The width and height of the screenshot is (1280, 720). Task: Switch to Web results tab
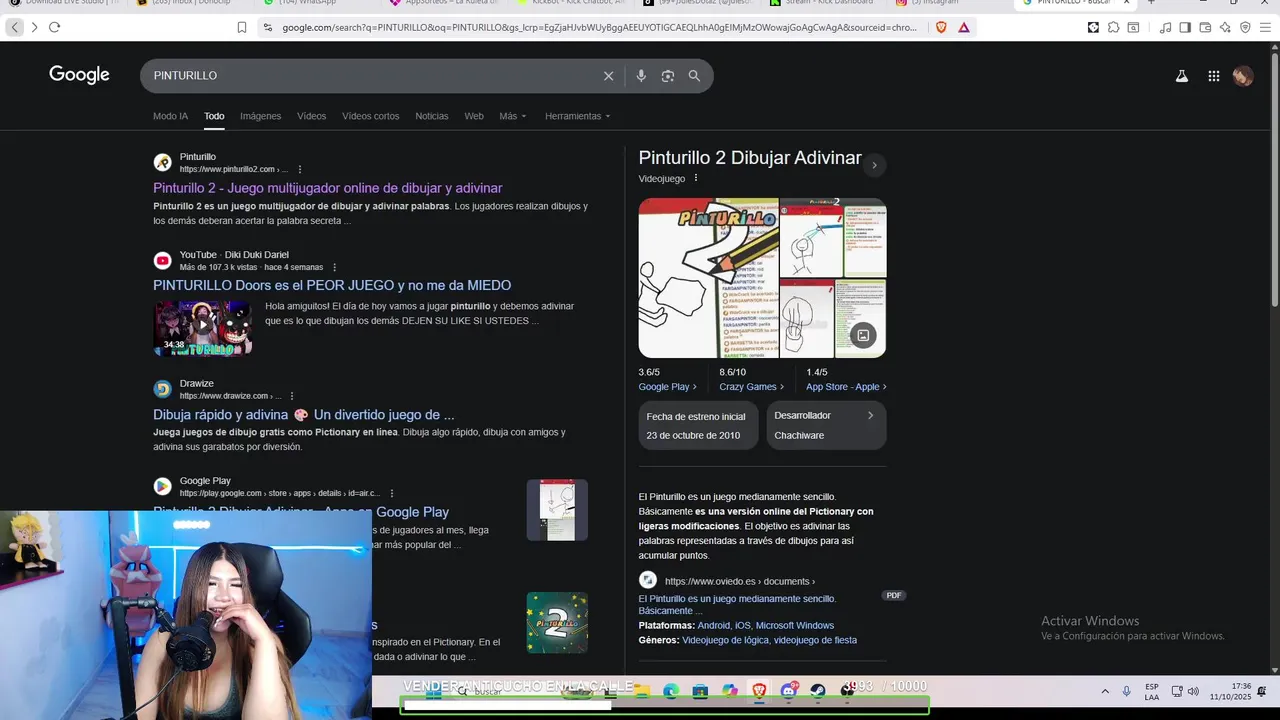[x=474, y=116]
